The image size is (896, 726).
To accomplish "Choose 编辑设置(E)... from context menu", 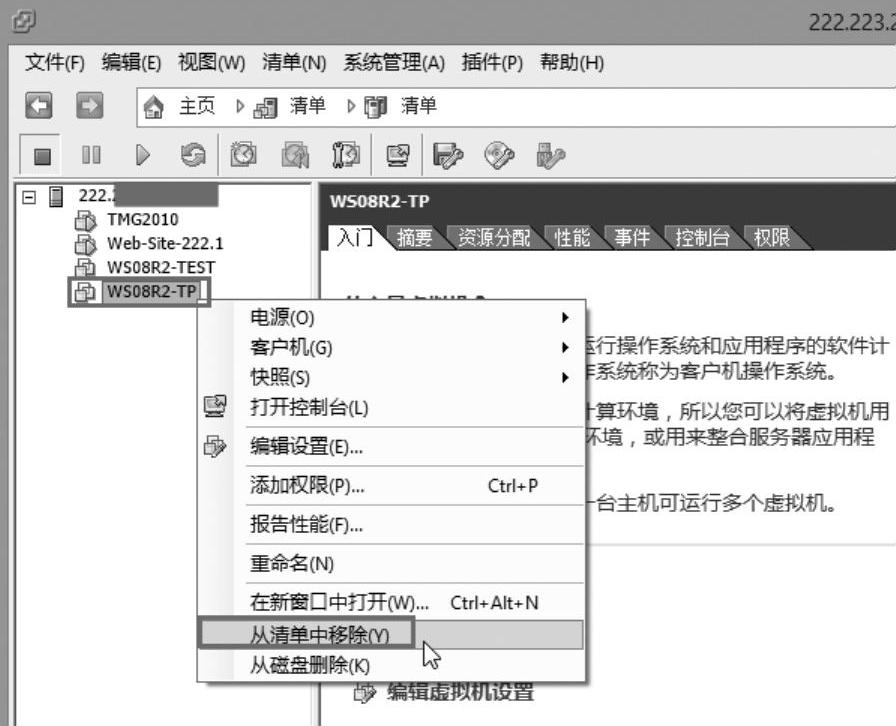I will 391,446.
